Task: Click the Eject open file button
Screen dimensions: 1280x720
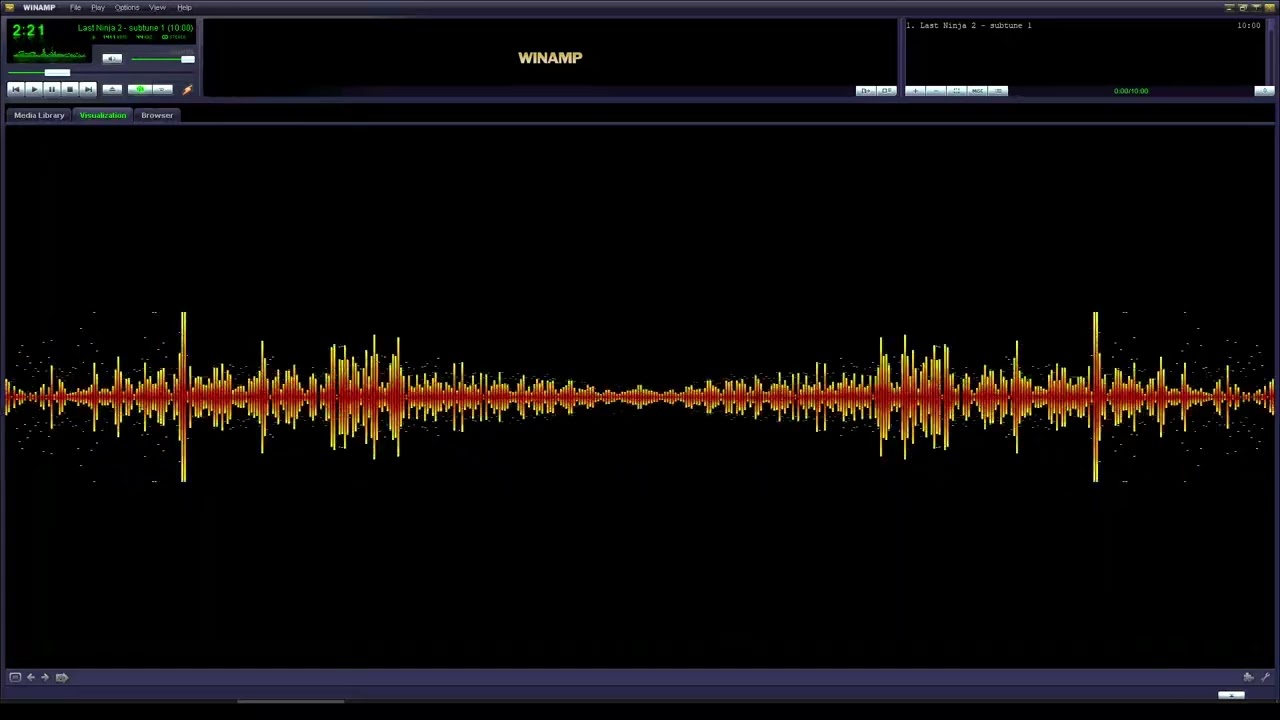Action: 112,89
